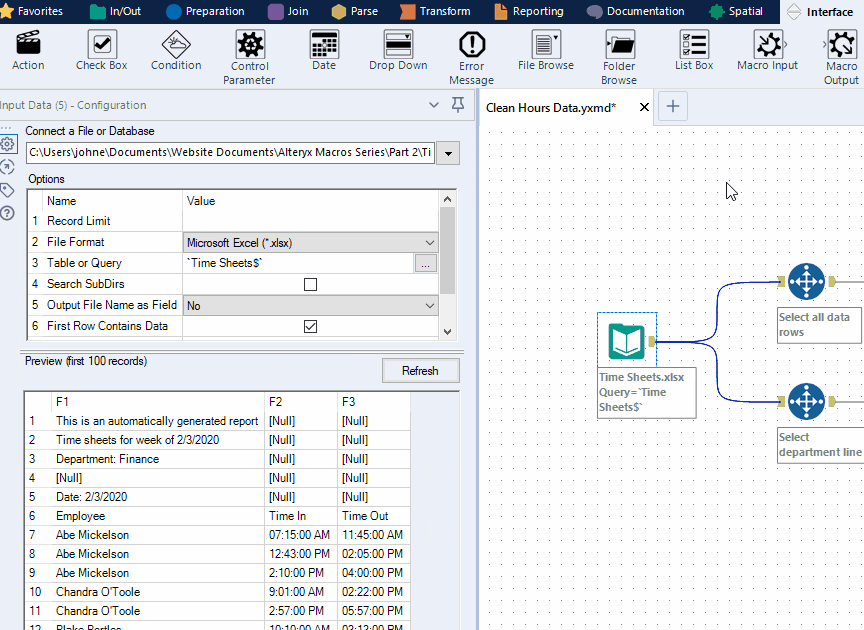Click the Refresh button in Preview
Screen dimensions: 864x630
coord(420,370)
